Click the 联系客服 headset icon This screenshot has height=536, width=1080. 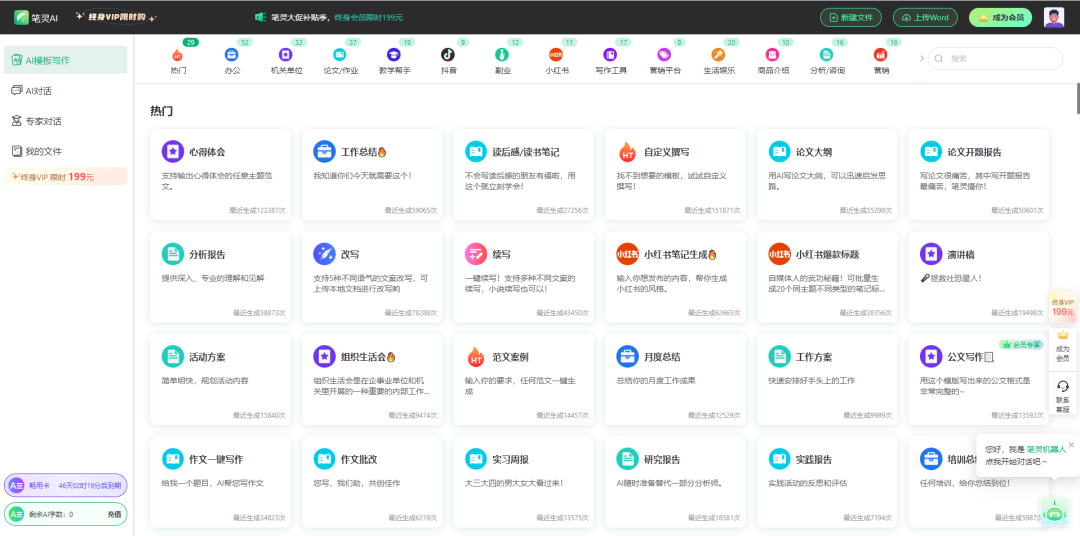click(1062, 386)
